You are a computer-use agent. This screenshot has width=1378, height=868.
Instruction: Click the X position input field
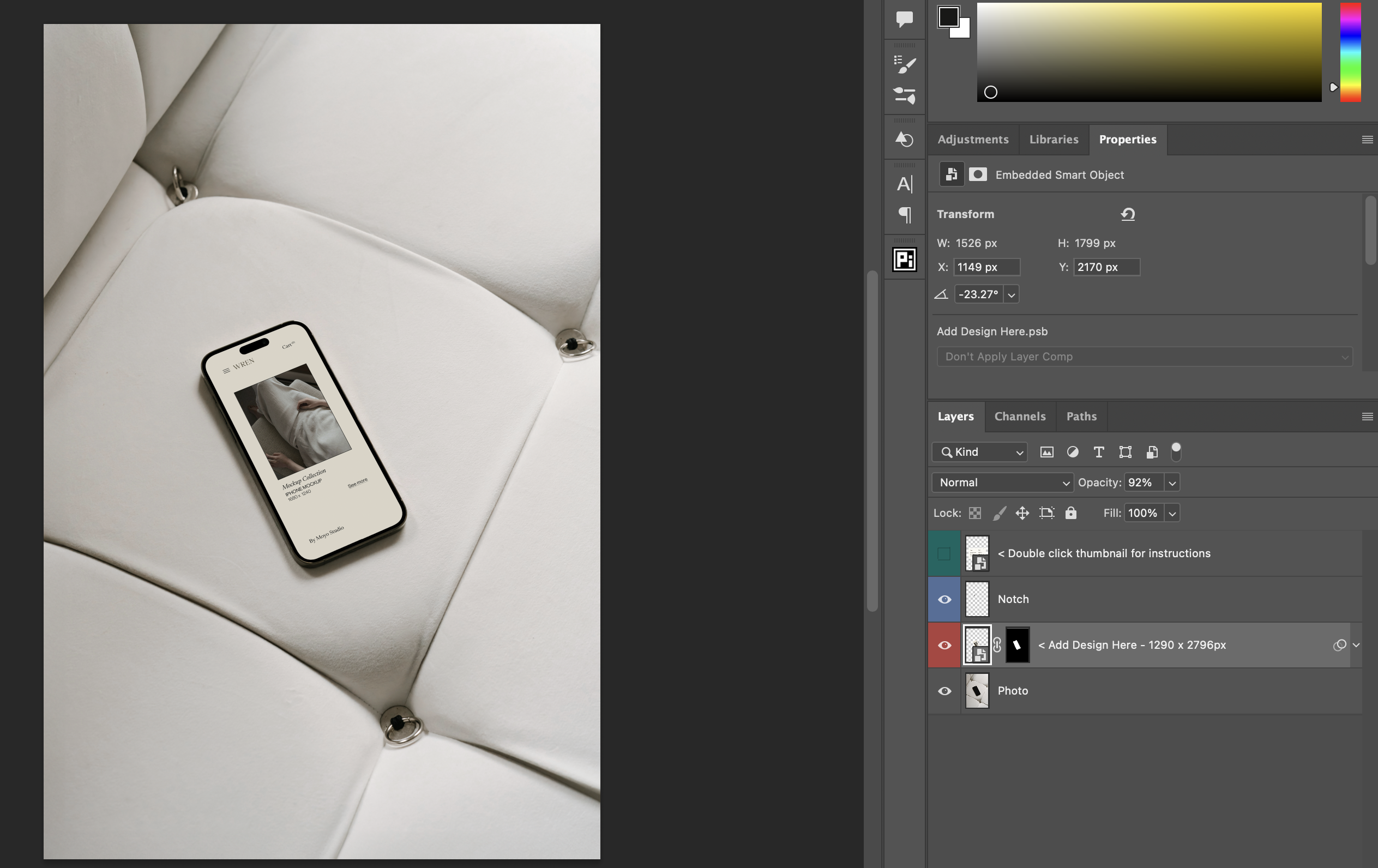pos(986,267)
